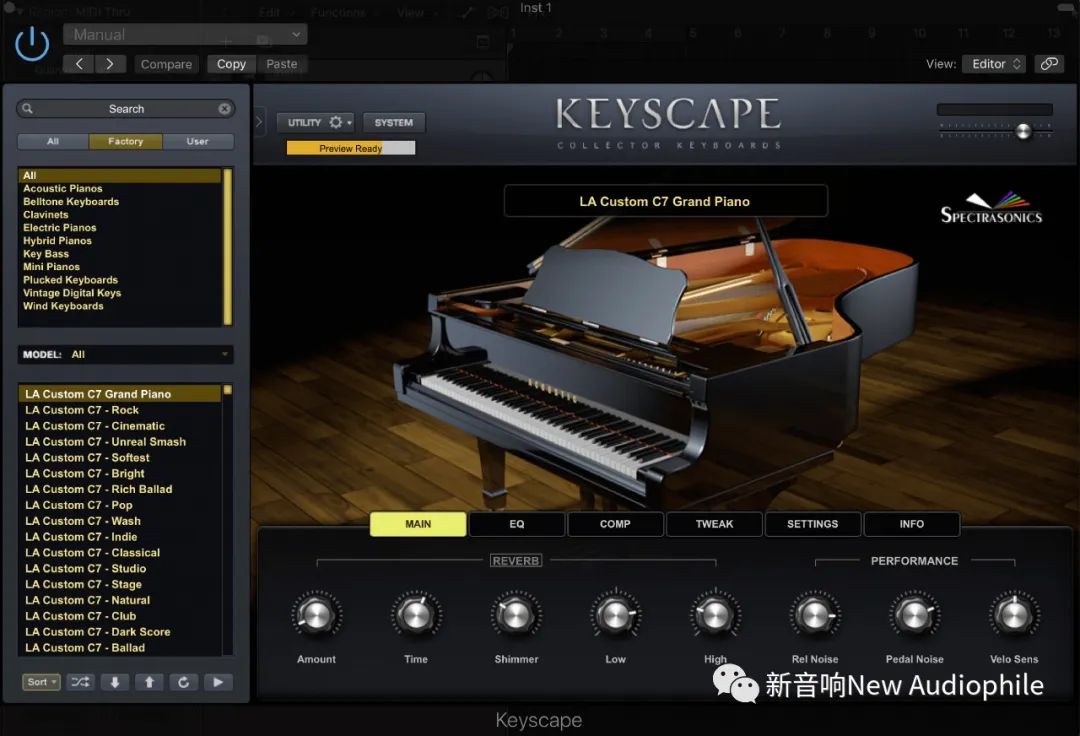Switch to the EQ tab
This screenshot has height=736, width=1080.
(x=516, y=524)
